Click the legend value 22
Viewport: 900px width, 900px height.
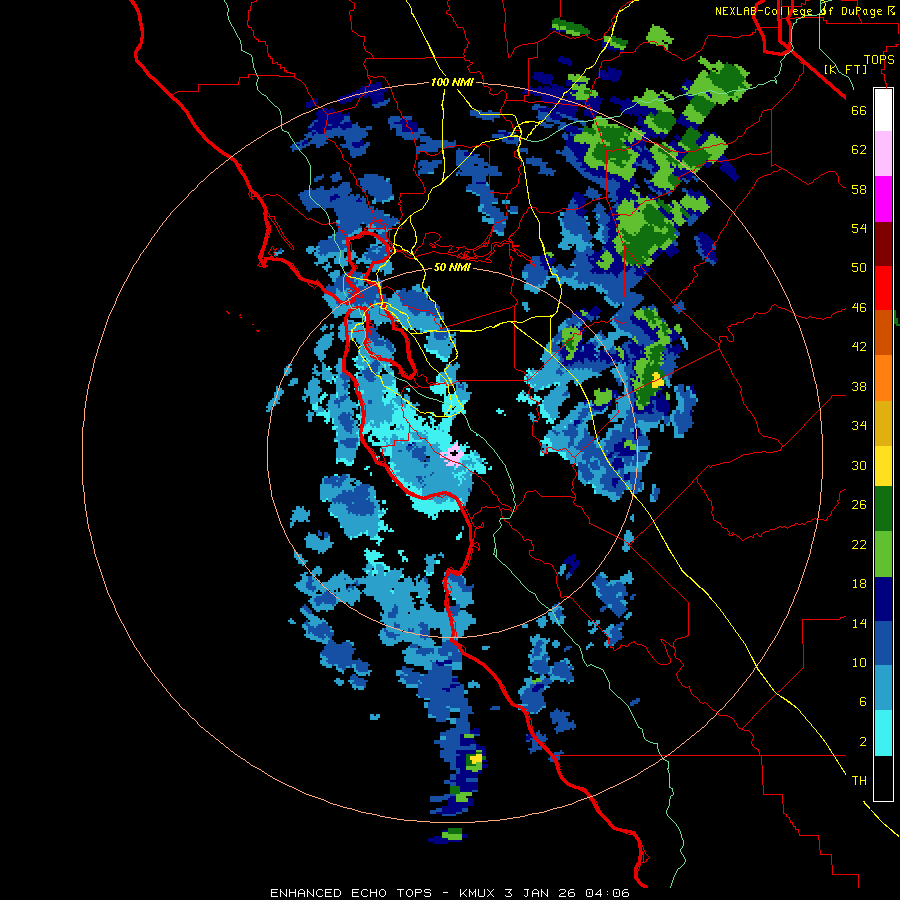(859, 544)
